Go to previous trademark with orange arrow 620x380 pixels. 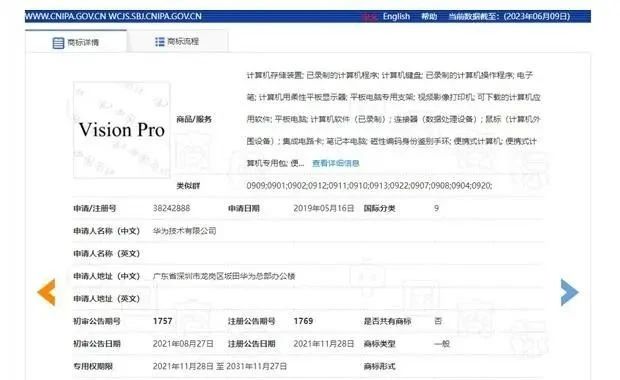click(x=46, y=292)
